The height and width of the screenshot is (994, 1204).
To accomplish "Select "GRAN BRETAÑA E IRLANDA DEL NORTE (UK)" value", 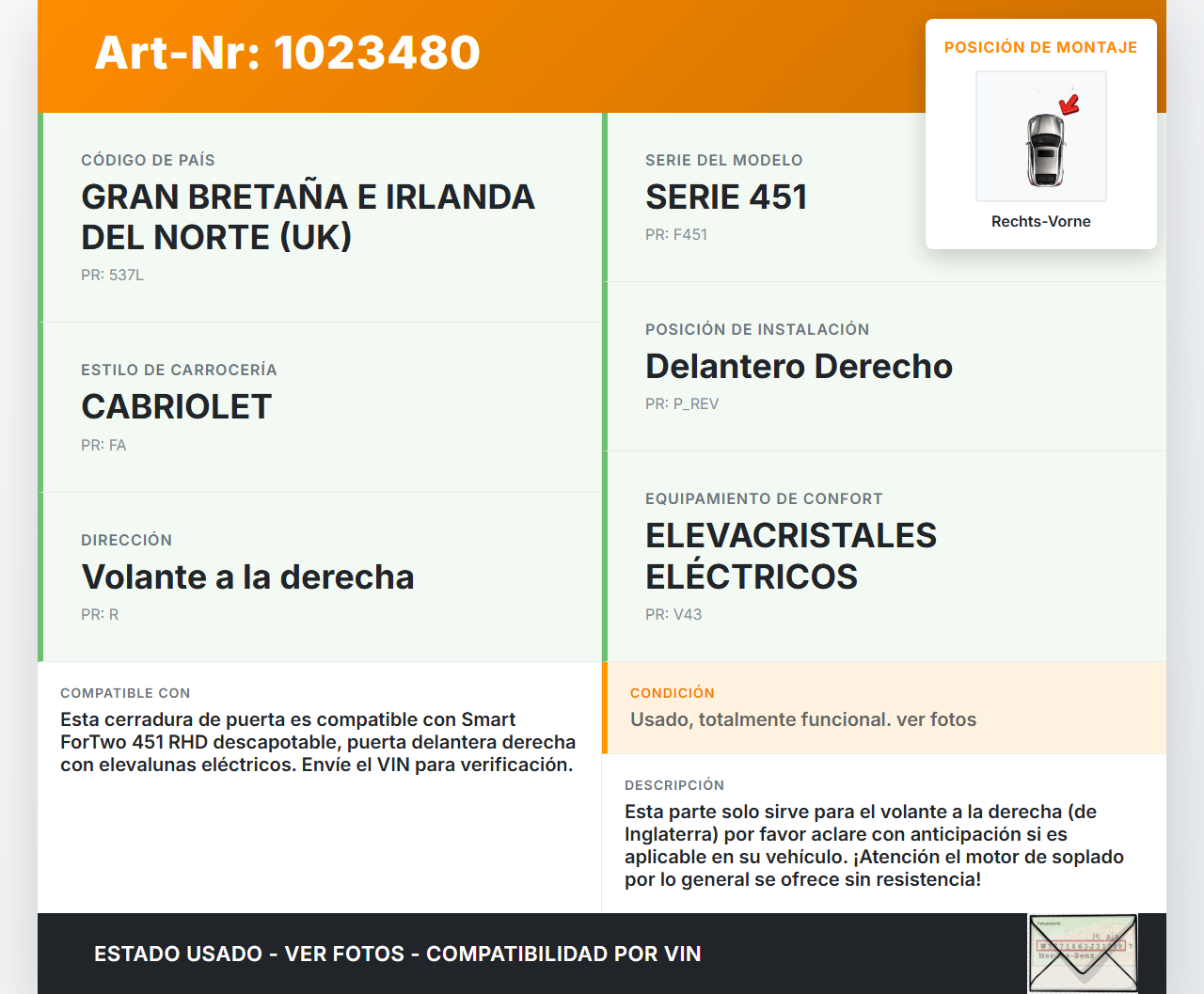I will point(309,217).
